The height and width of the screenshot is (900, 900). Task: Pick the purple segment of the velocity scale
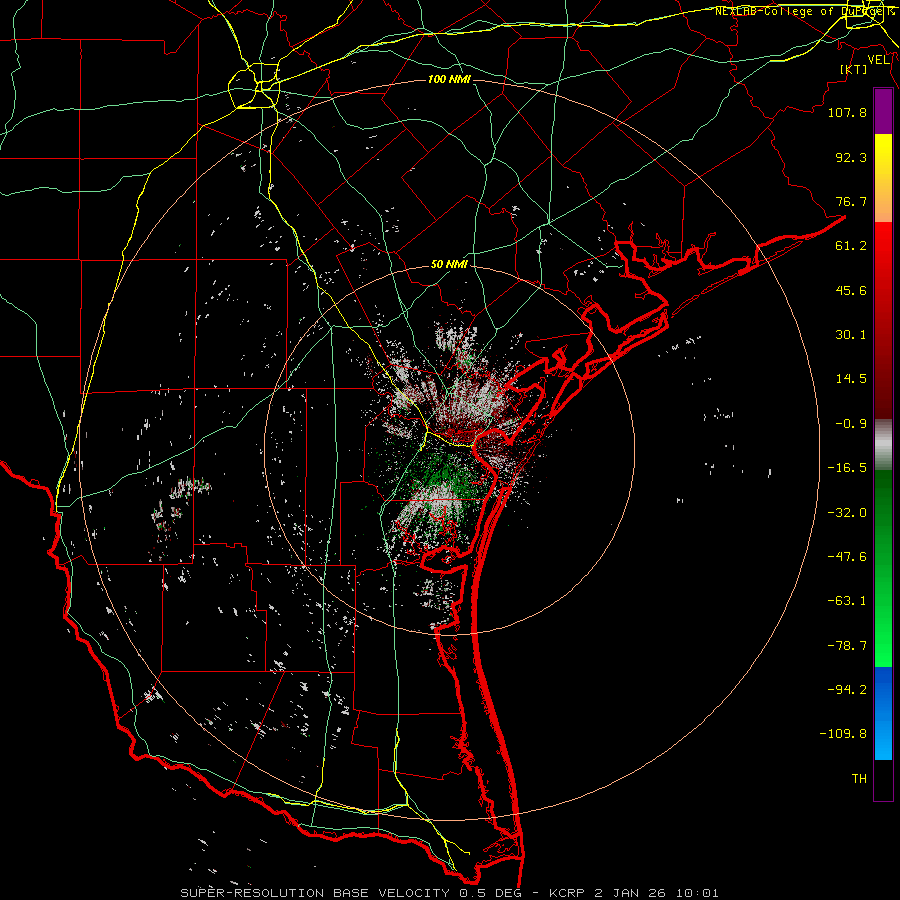click(883, 111)
